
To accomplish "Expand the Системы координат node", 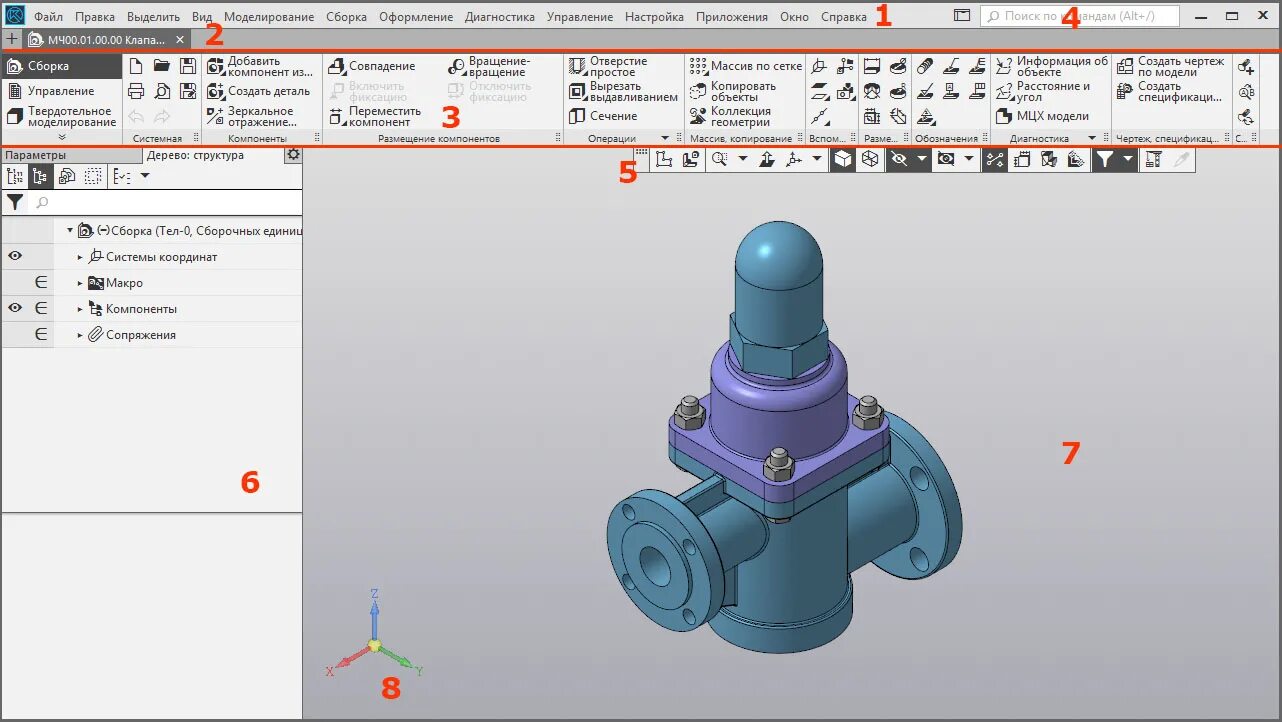I will [x=81, y=257].
